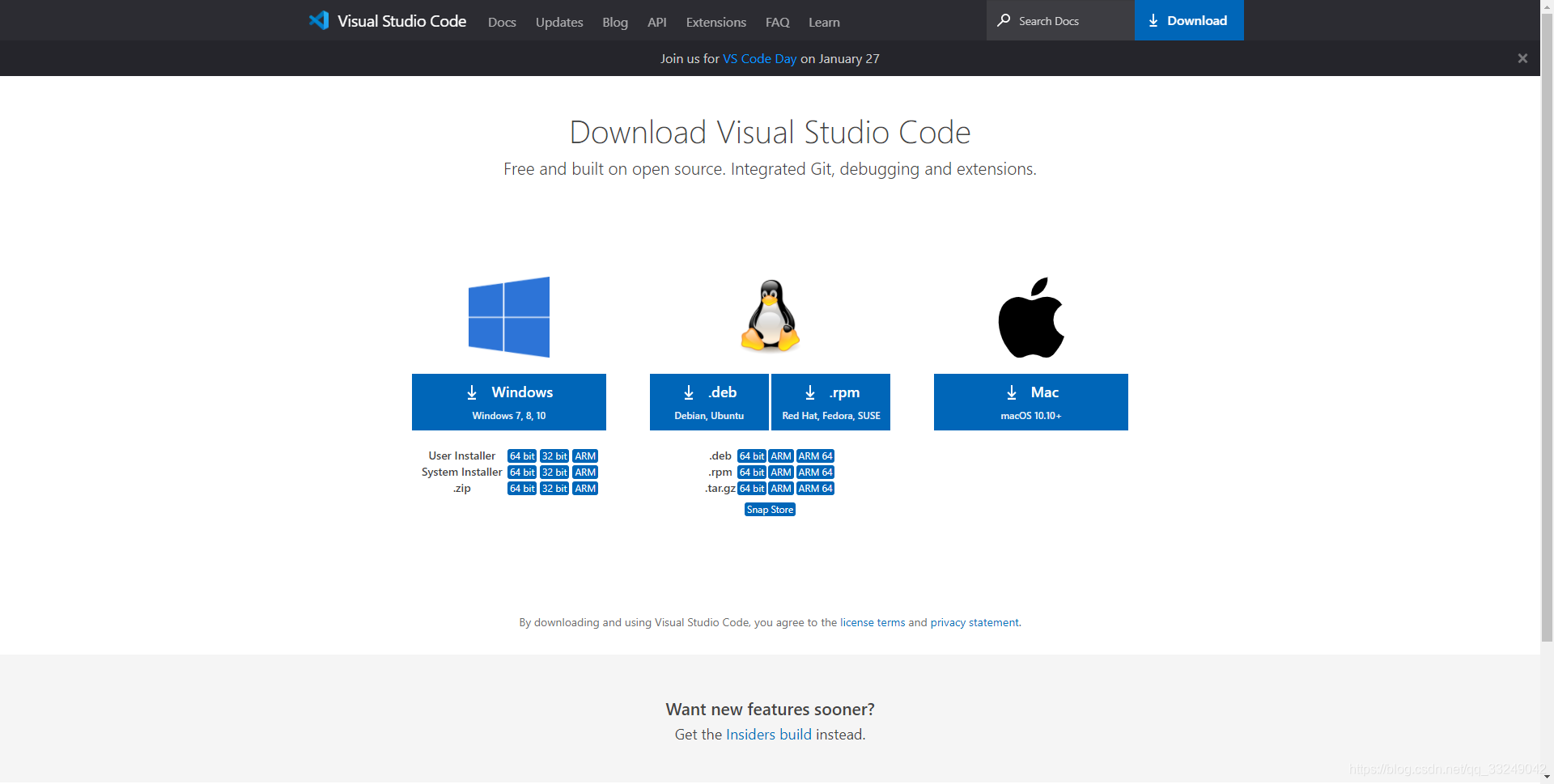
Task: Click the Windows logo image
Action: (509, 317)
